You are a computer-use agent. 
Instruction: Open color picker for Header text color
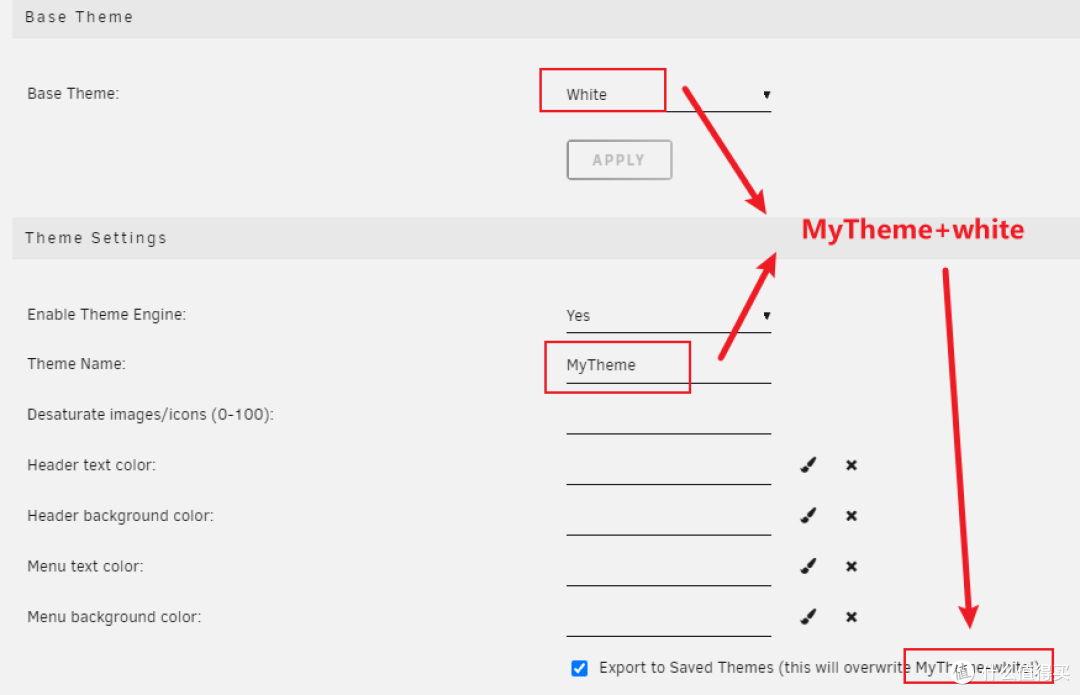click(808, 465)
